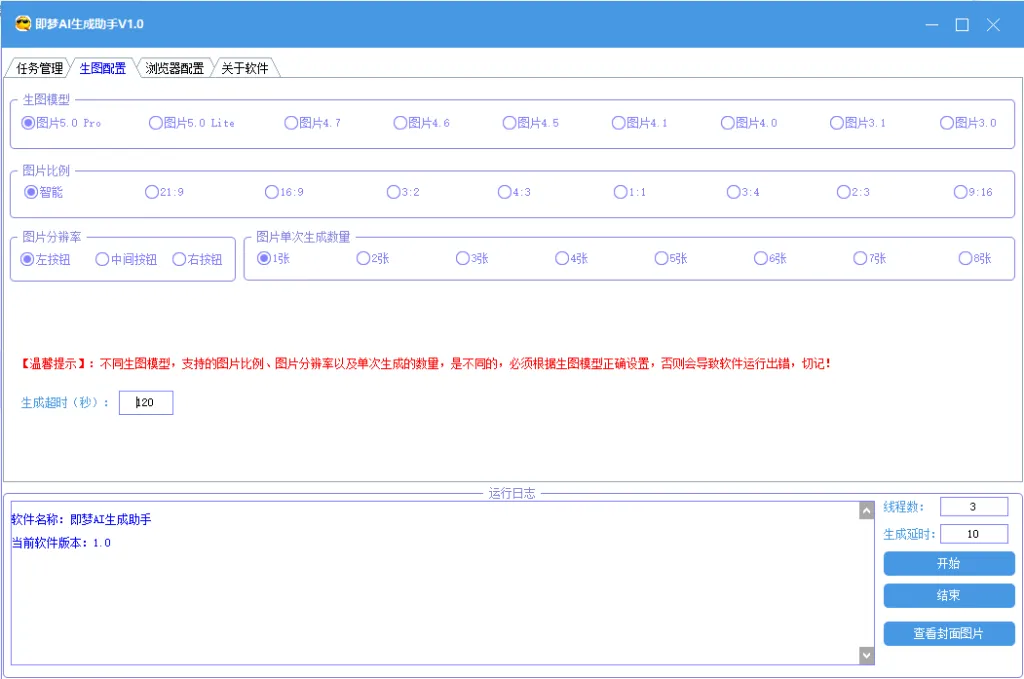Click the 软件名称 log line

pos(81,520)
